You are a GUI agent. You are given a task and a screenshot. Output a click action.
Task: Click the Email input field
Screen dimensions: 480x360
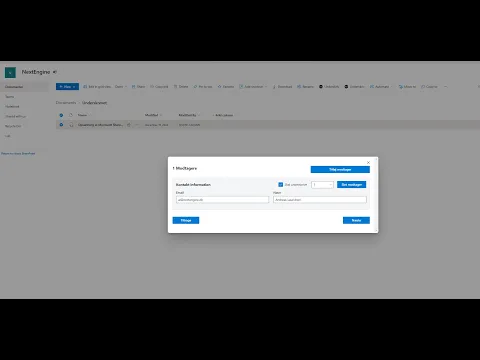[222, 200]
